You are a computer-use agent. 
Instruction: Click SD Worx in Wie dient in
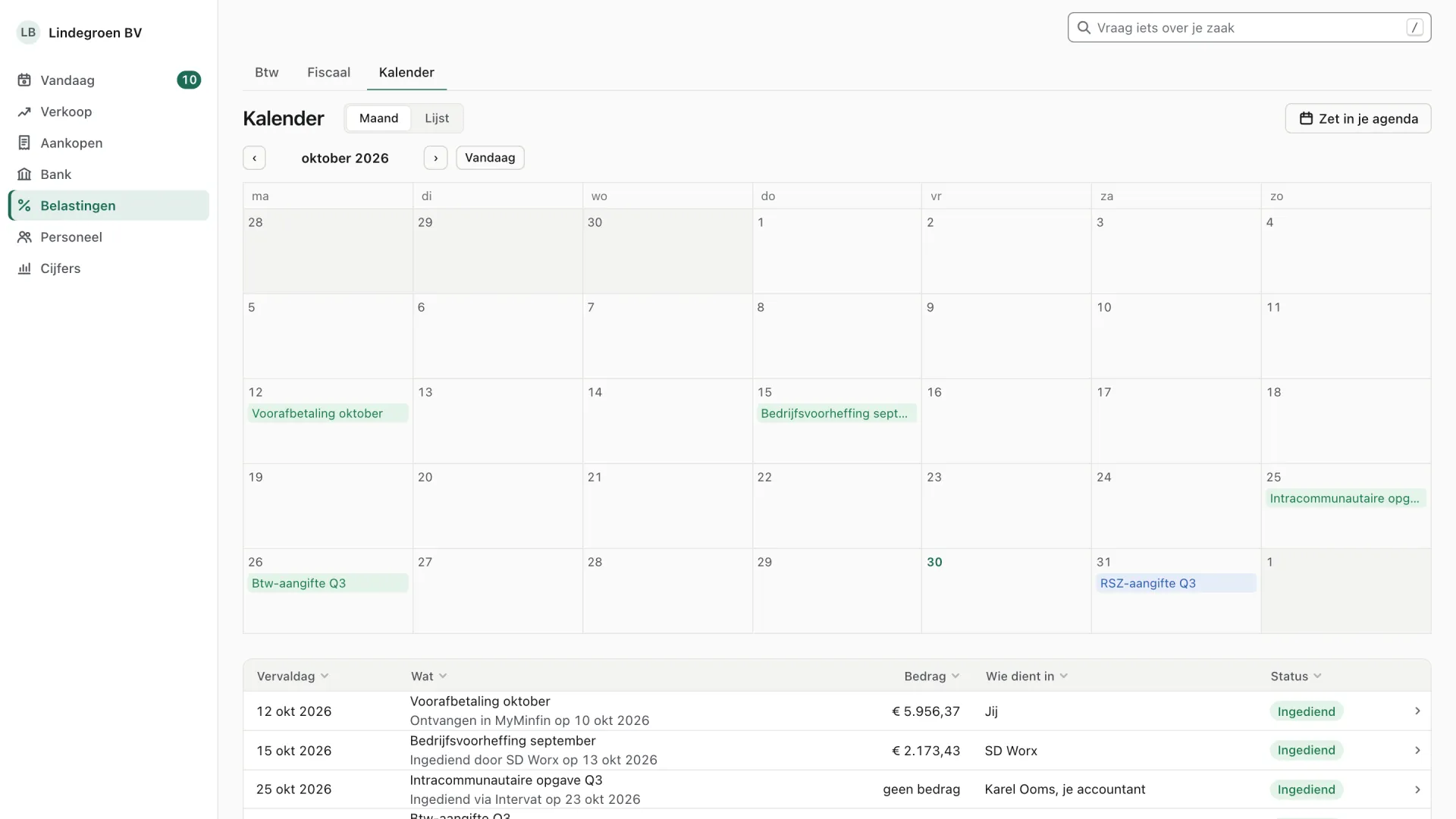(1011, 751)
